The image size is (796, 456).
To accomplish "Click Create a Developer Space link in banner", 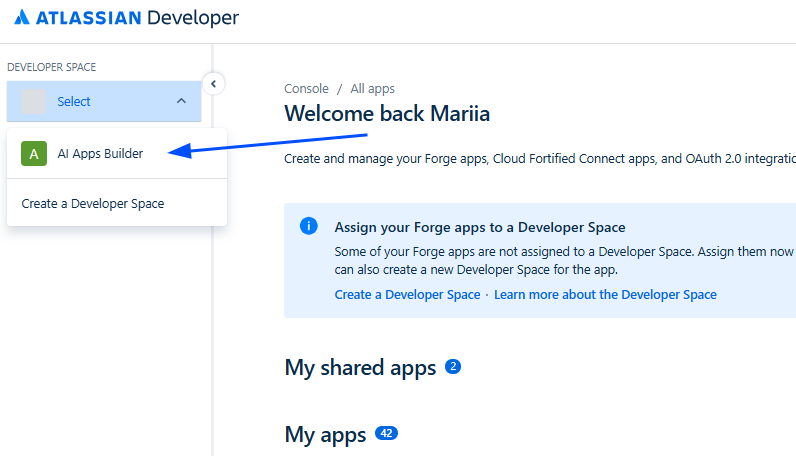I will (x=407, y=294).
